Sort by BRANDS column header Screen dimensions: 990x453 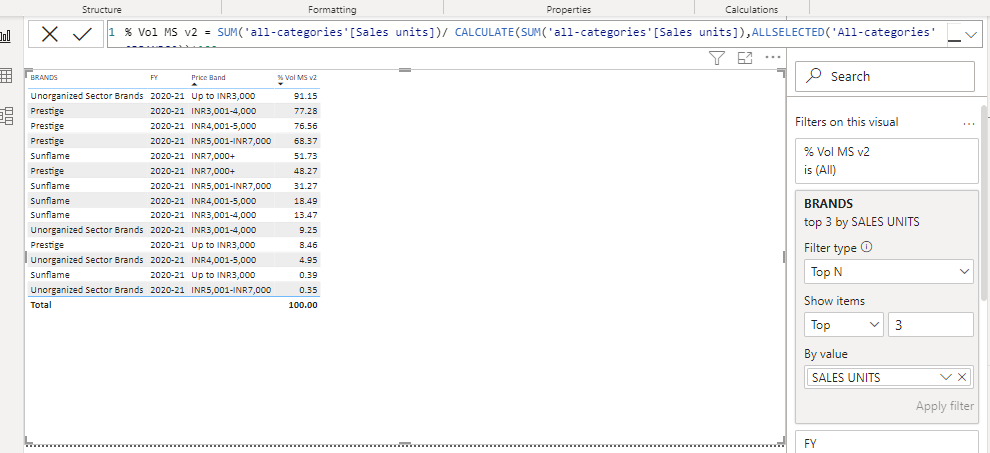[x=44, y=78]
